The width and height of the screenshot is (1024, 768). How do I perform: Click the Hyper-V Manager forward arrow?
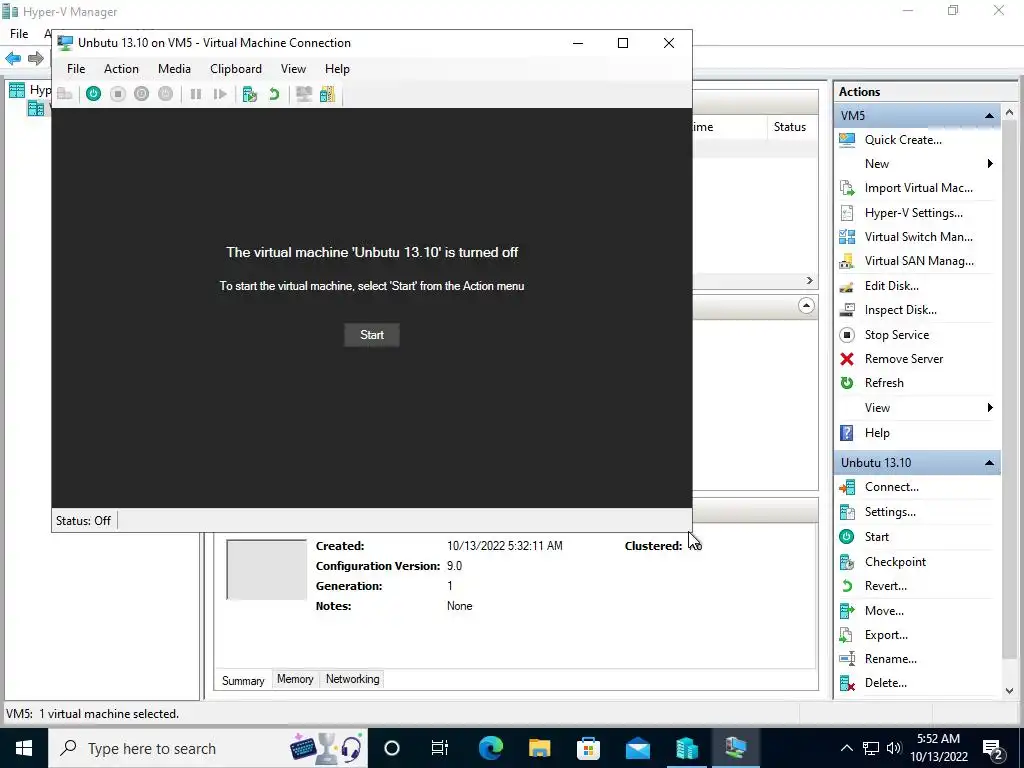pyautogui.click(x=36, y=59)
